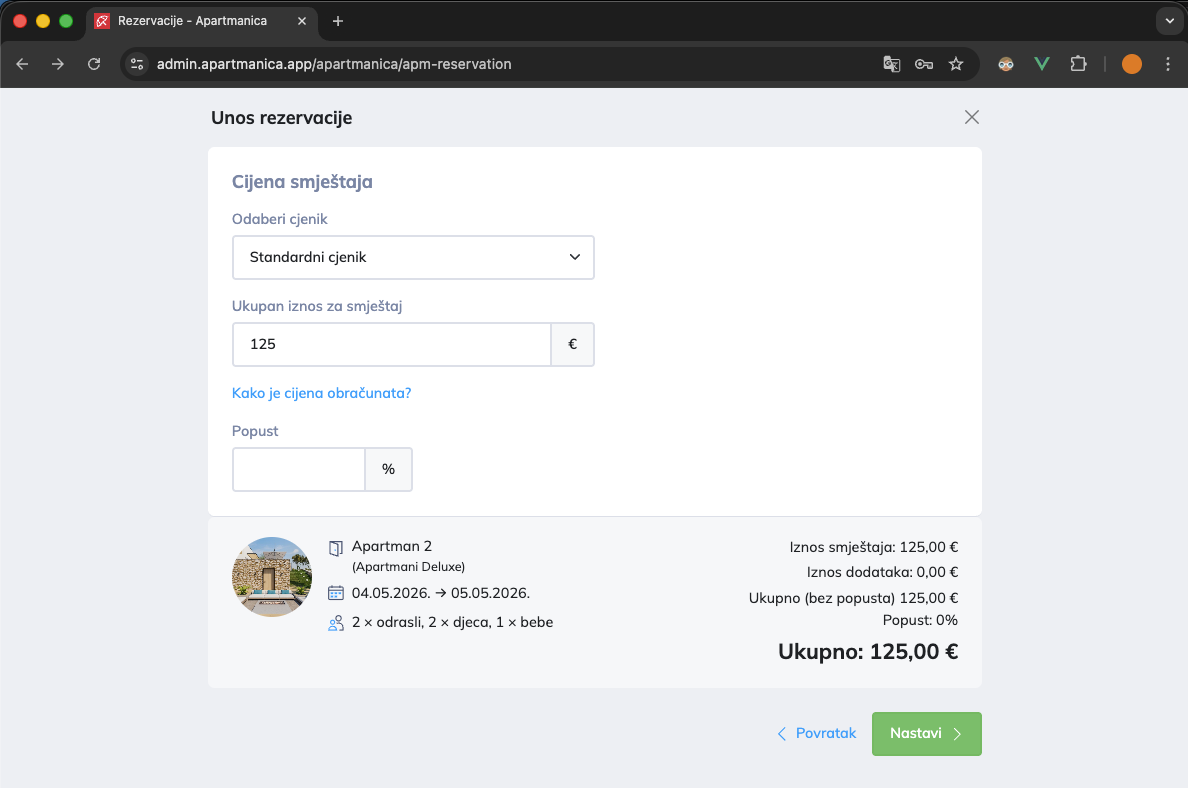Open site information icon in address bar
Image resolution: width=1188 pixels, height=788 pixels.
tap(137, 64)
